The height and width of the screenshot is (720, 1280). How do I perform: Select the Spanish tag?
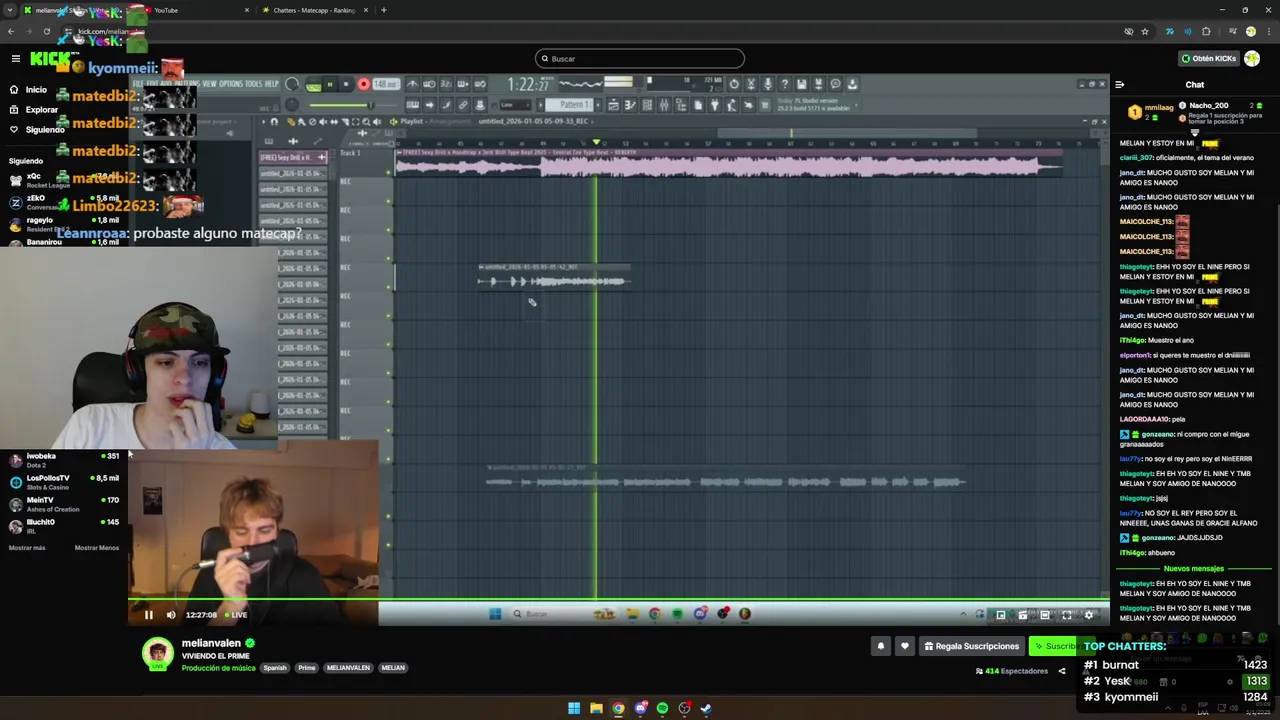click(275, 668)
